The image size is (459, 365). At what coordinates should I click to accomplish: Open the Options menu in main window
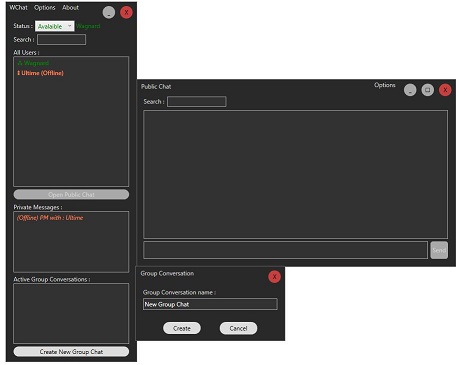click(45, 7)
